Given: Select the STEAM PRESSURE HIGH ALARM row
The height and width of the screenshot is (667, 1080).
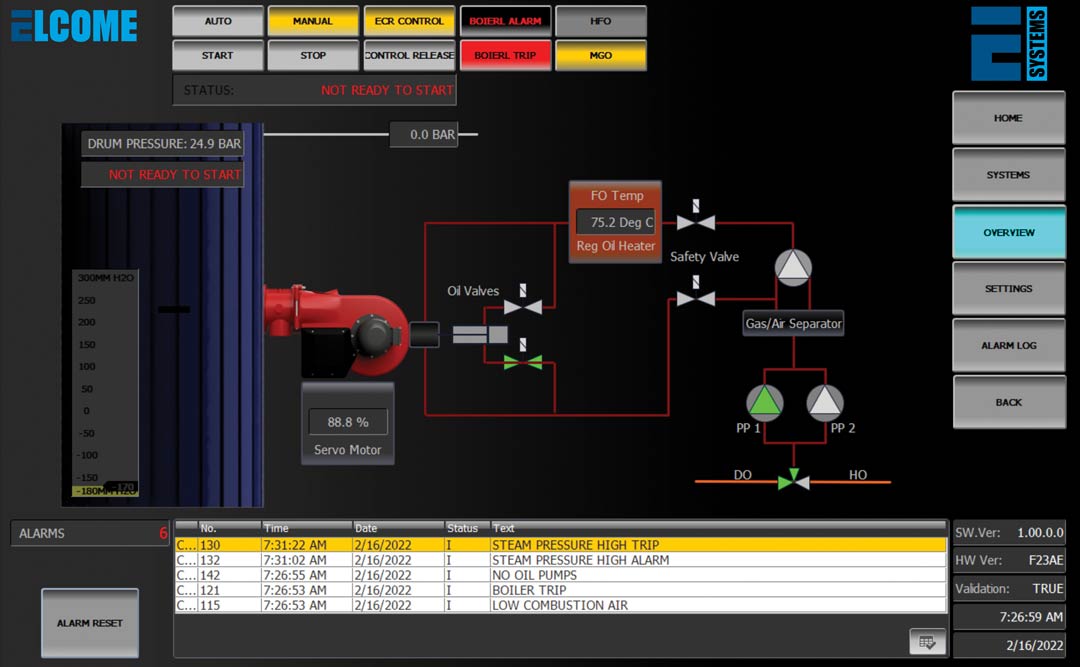Looking at the screenshot, I should pos(561,560).
